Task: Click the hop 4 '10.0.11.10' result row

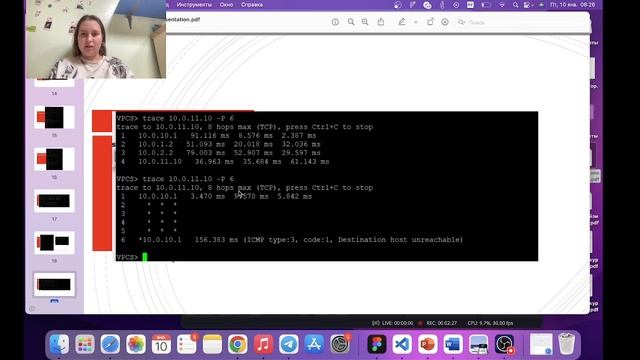Action: coord(225,162)
